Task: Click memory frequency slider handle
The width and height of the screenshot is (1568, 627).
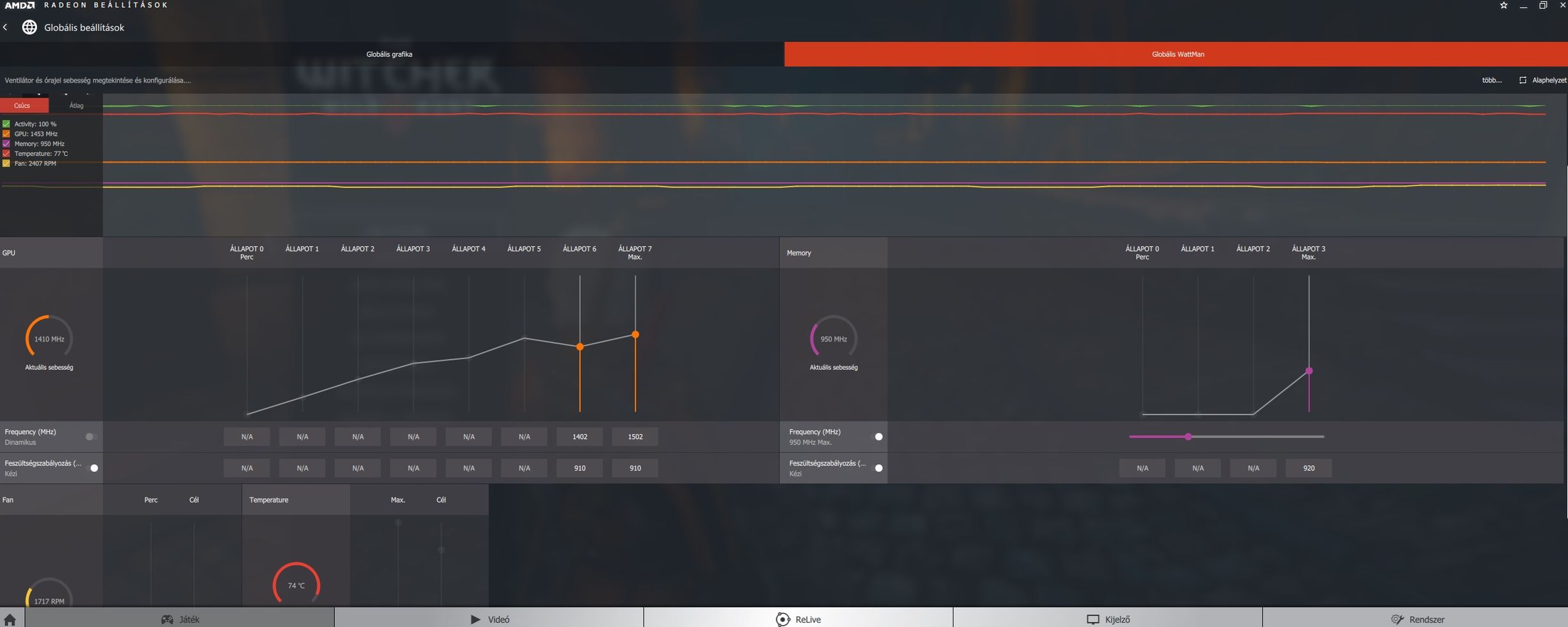Action: coord(1188,437)
